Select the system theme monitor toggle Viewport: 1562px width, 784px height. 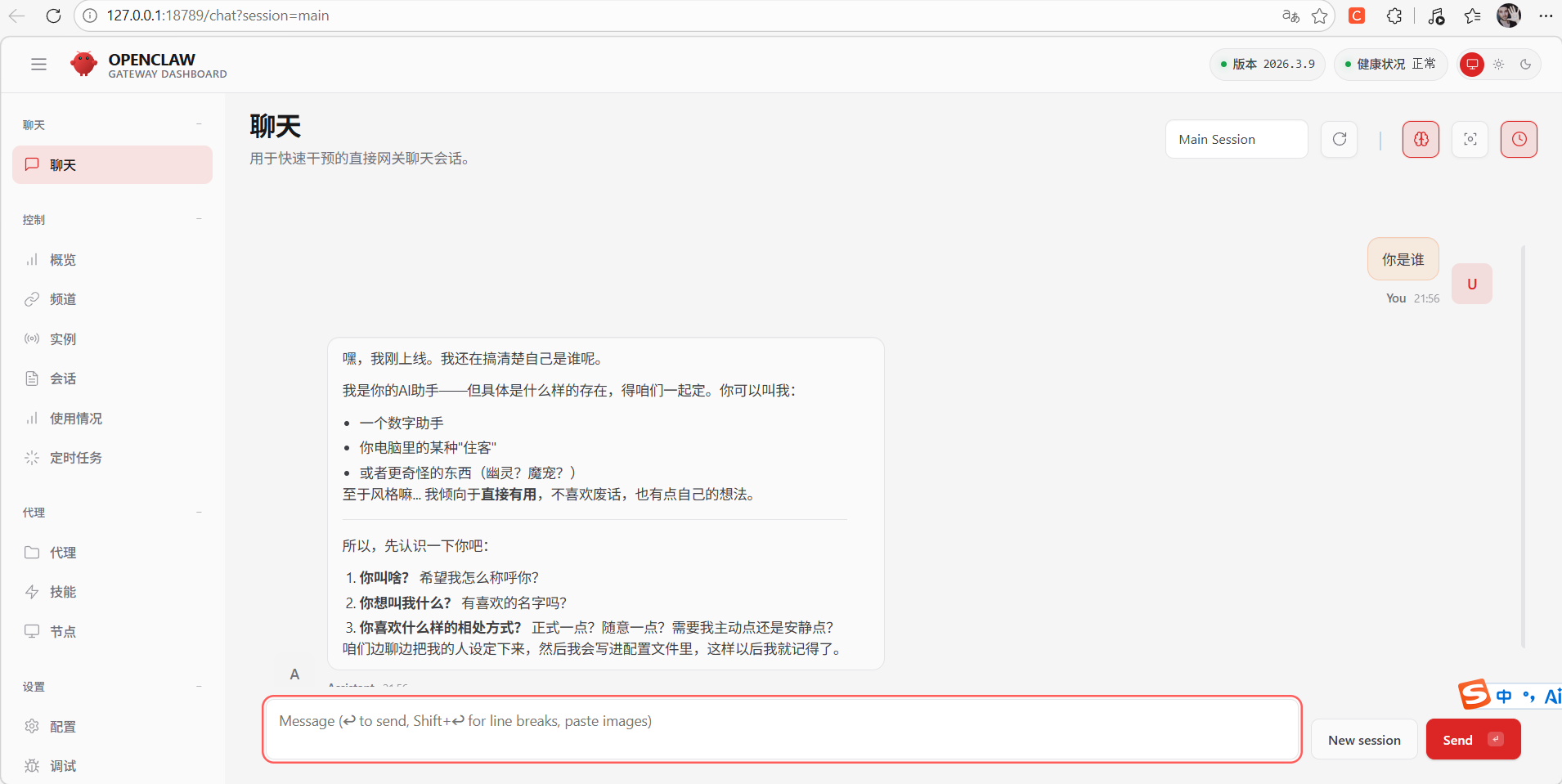pos(1472,65)
